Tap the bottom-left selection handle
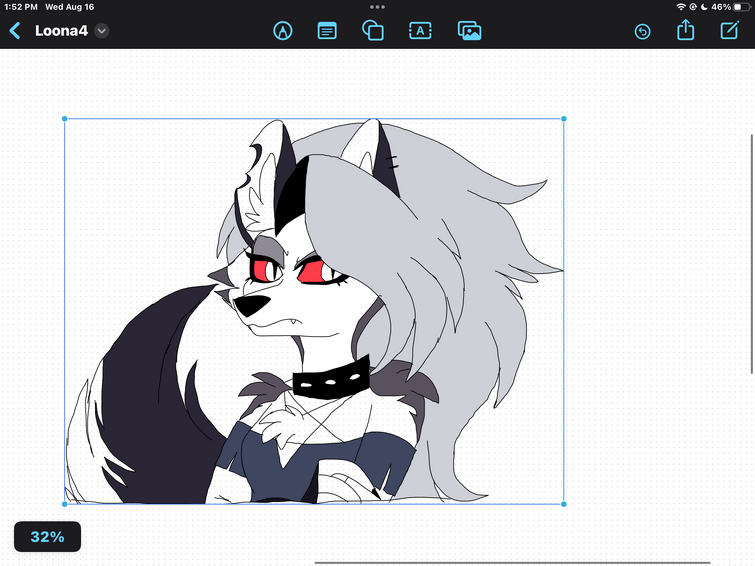Viewport: 755px width, 566px height. pos(65,504)
